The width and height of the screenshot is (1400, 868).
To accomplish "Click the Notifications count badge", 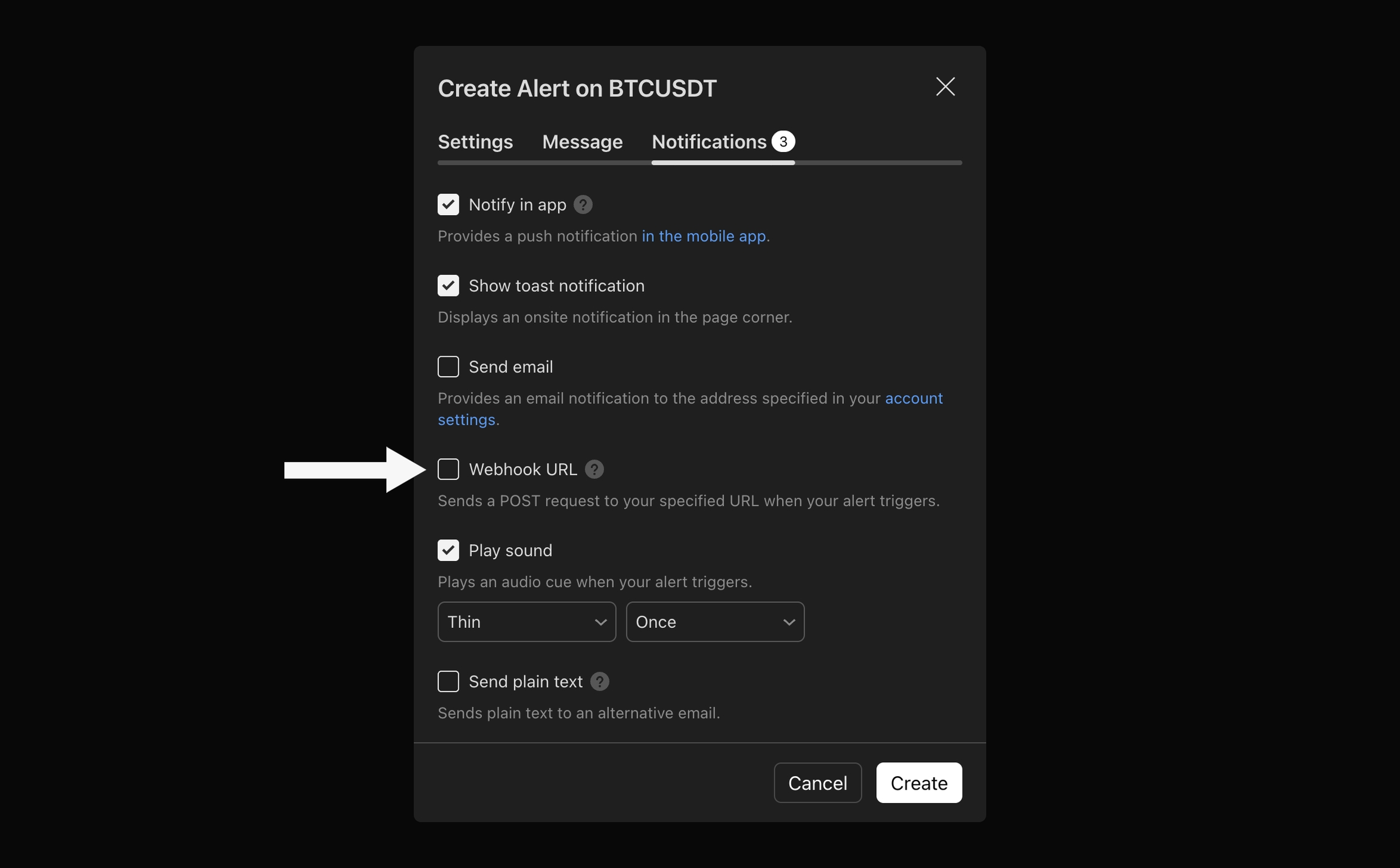I will click(783, 142).
